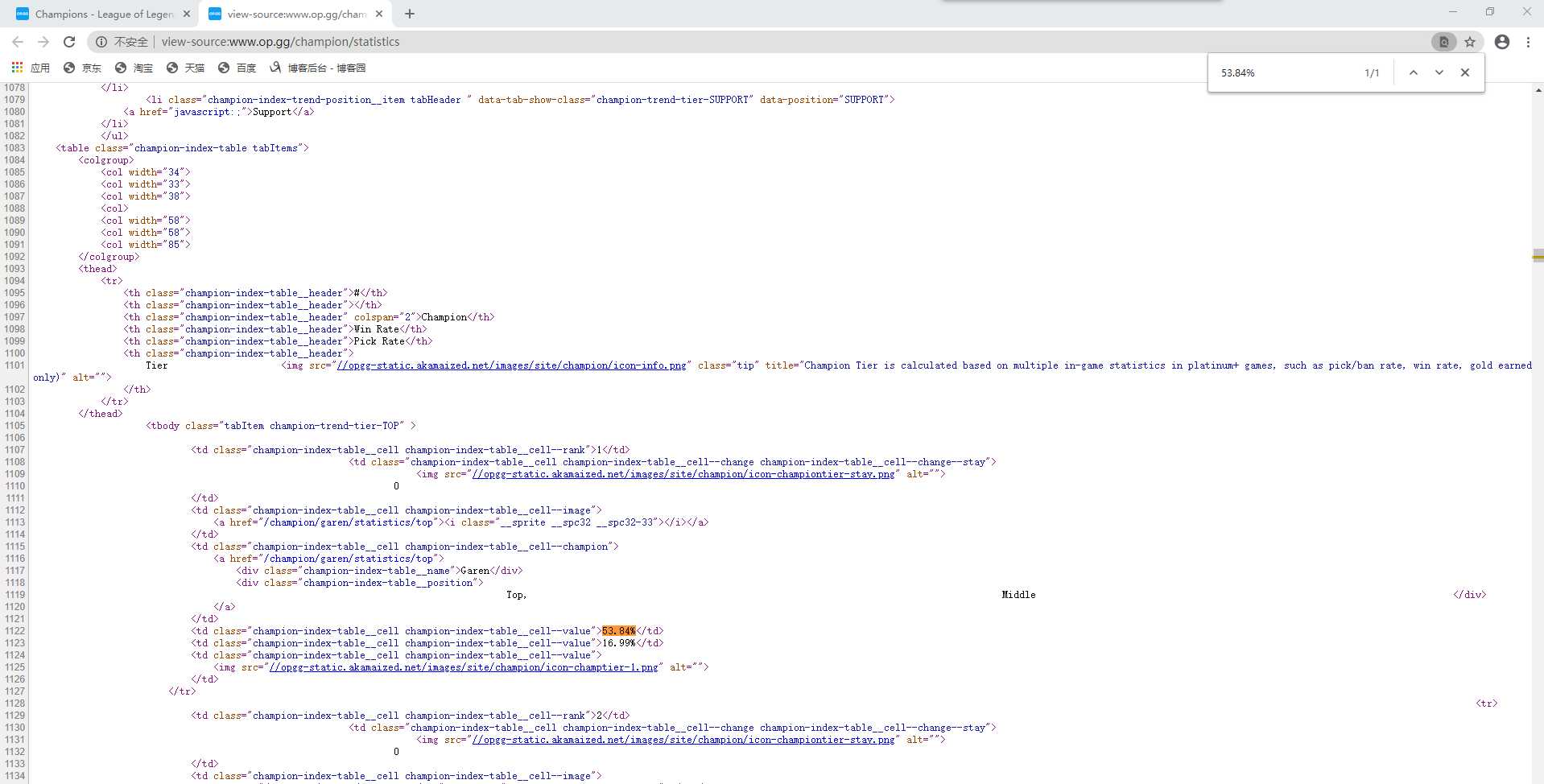This screenshot has width=1544, height=784.
Task: Close the view-source tab
Action: tap(379, 14)
